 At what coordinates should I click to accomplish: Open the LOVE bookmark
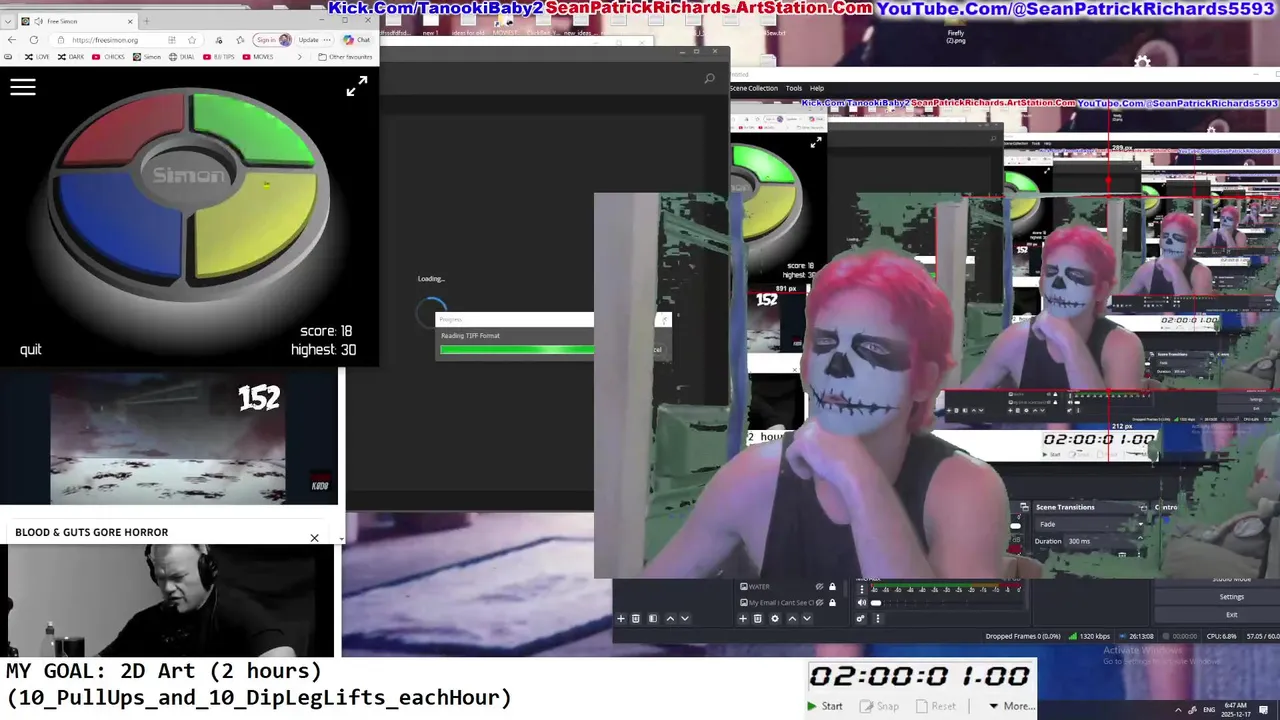tap(37, 57)
